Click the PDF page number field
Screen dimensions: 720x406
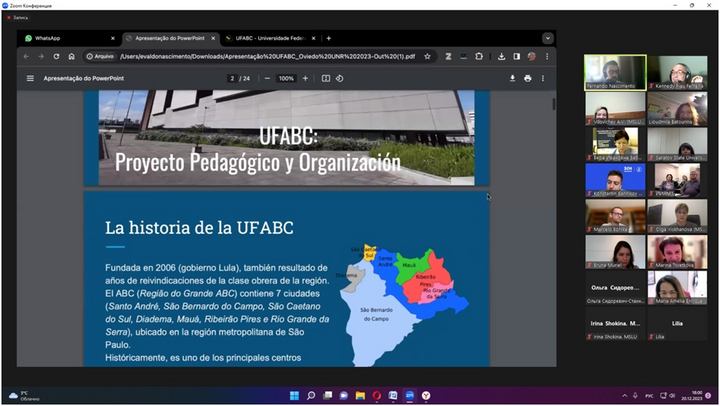tap(232, 78)
